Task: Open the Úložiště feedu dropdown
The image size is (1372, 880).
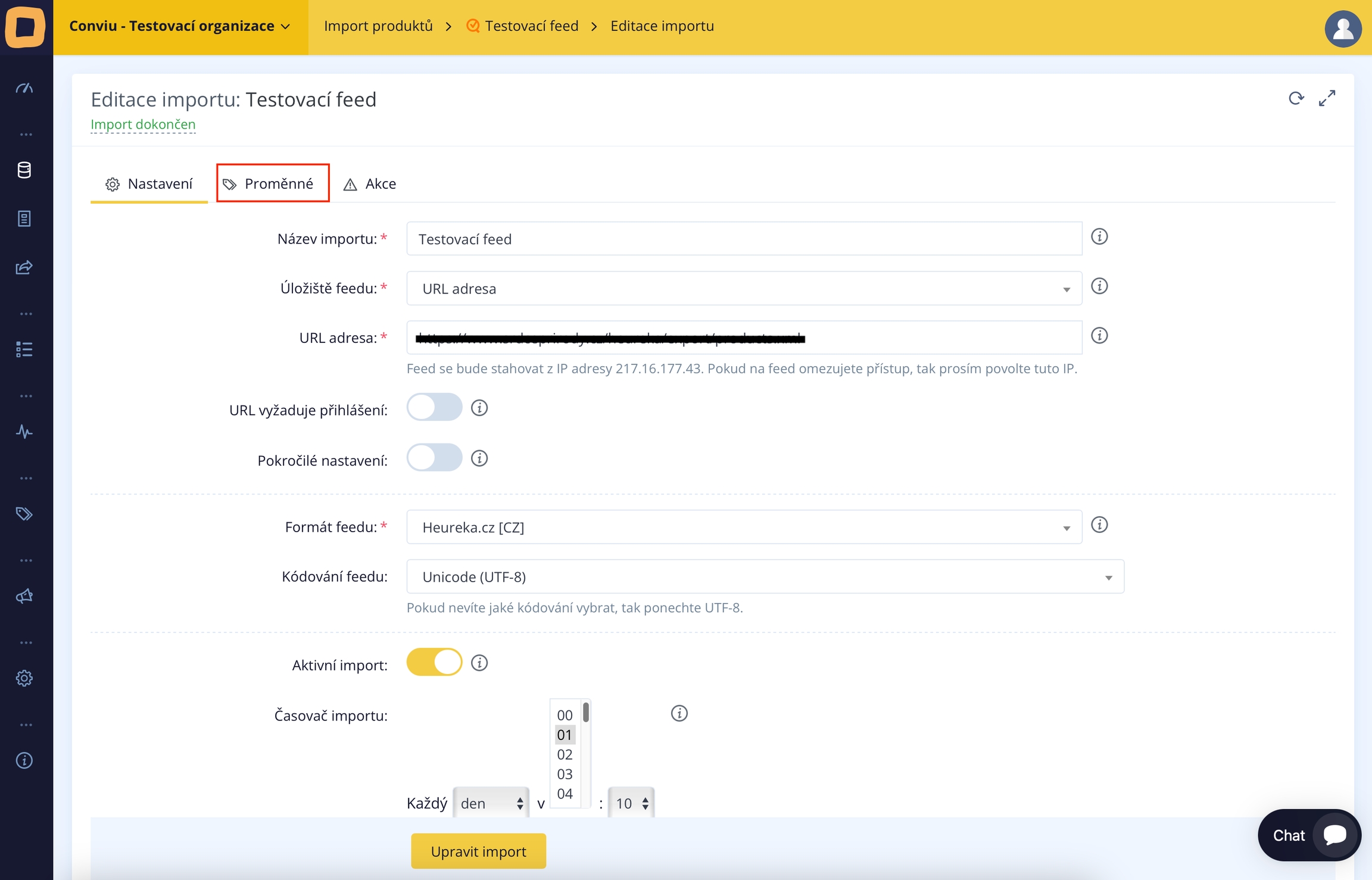Action: pos(743,289)
